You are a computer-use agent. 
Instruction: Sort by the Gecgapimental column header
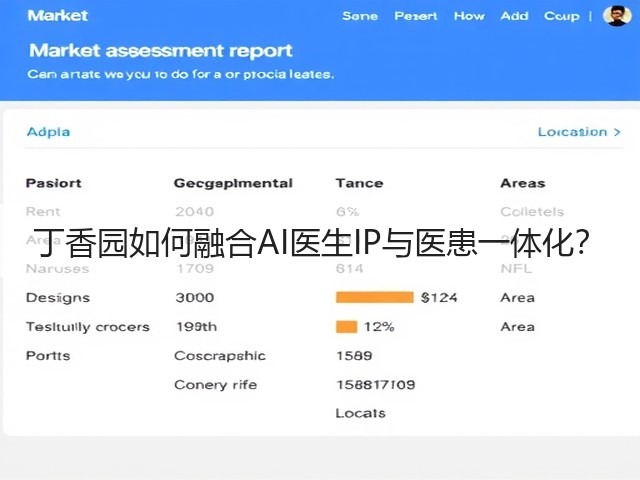tap(233, 184)
